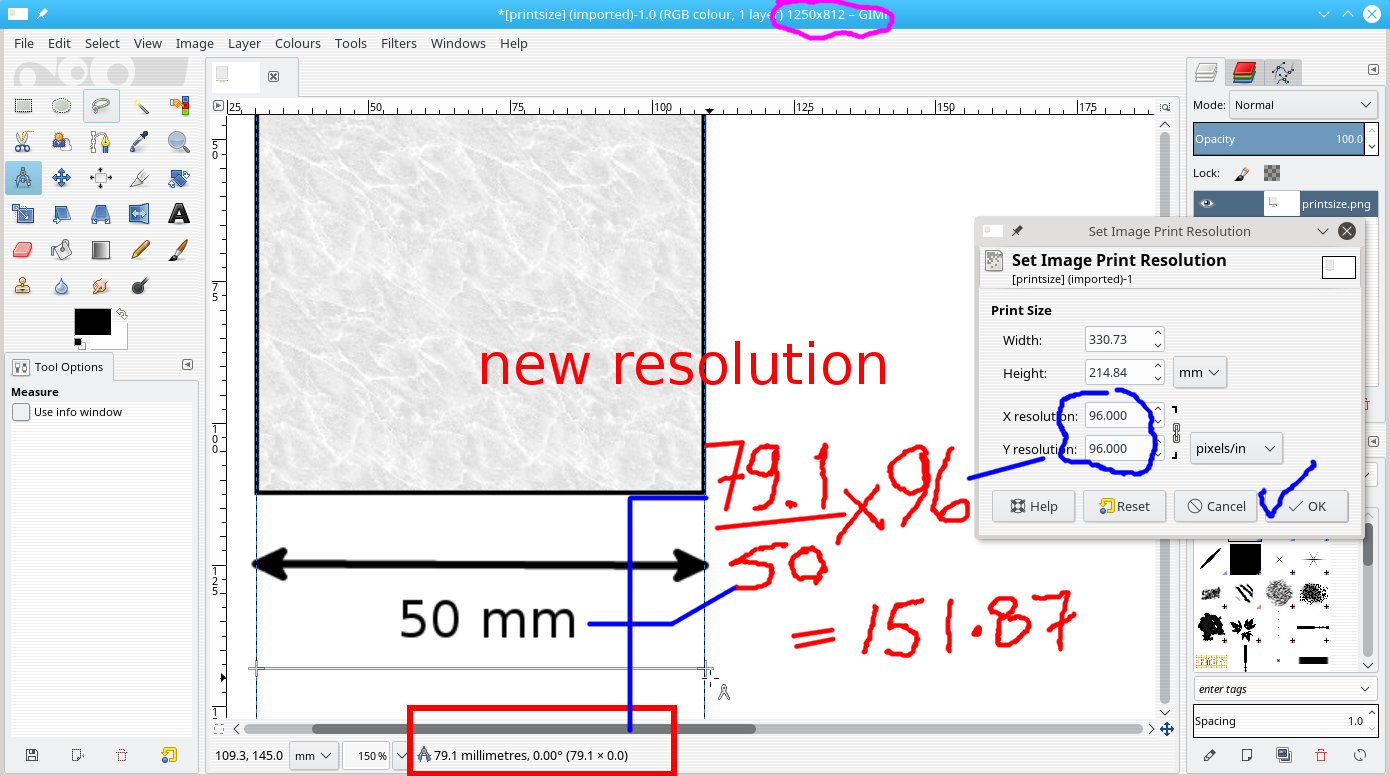
Task: Select the Blur/Sharpen droplet tool
Action: (62, 286)
